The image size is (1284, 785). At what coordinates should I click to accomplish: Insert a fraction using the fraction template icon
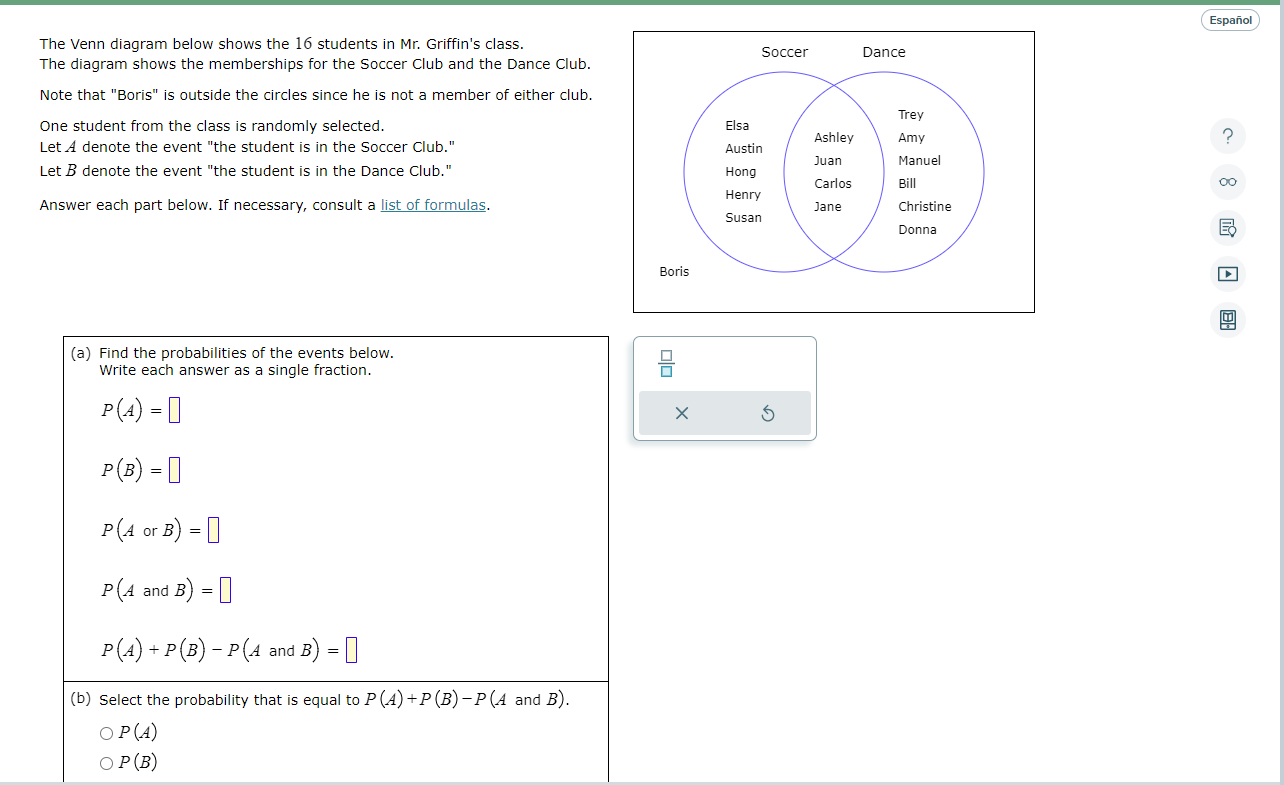(x=666, y=364)
